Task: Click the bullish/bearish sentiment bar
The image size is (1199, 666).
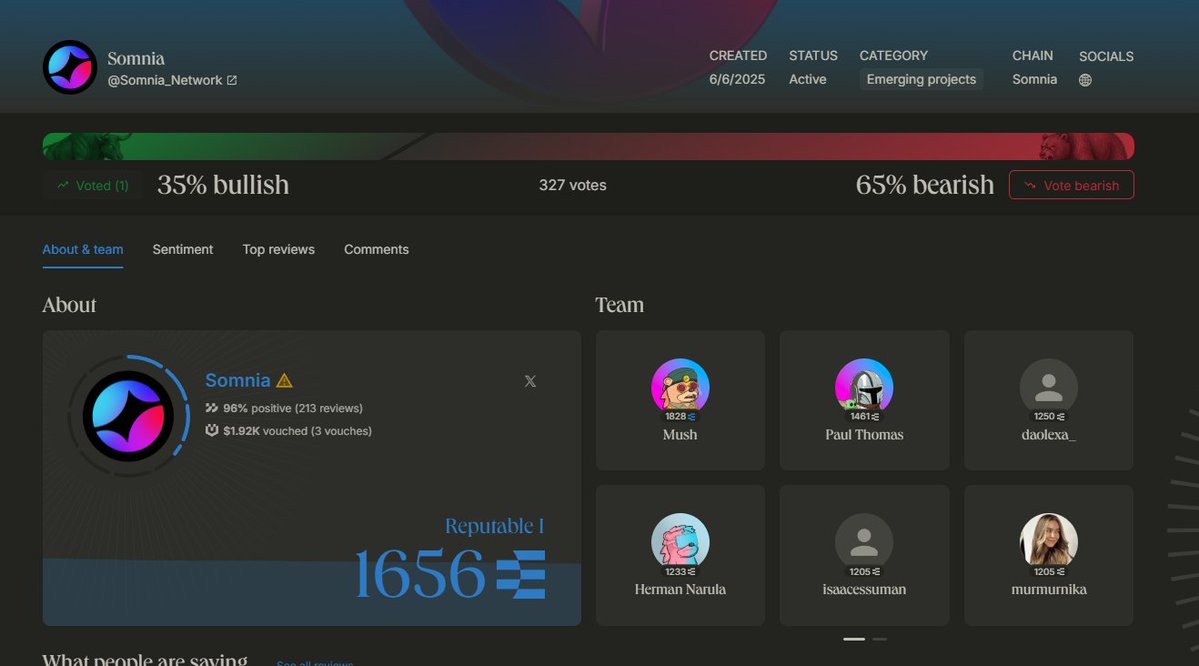Action: tap(588, 146)
